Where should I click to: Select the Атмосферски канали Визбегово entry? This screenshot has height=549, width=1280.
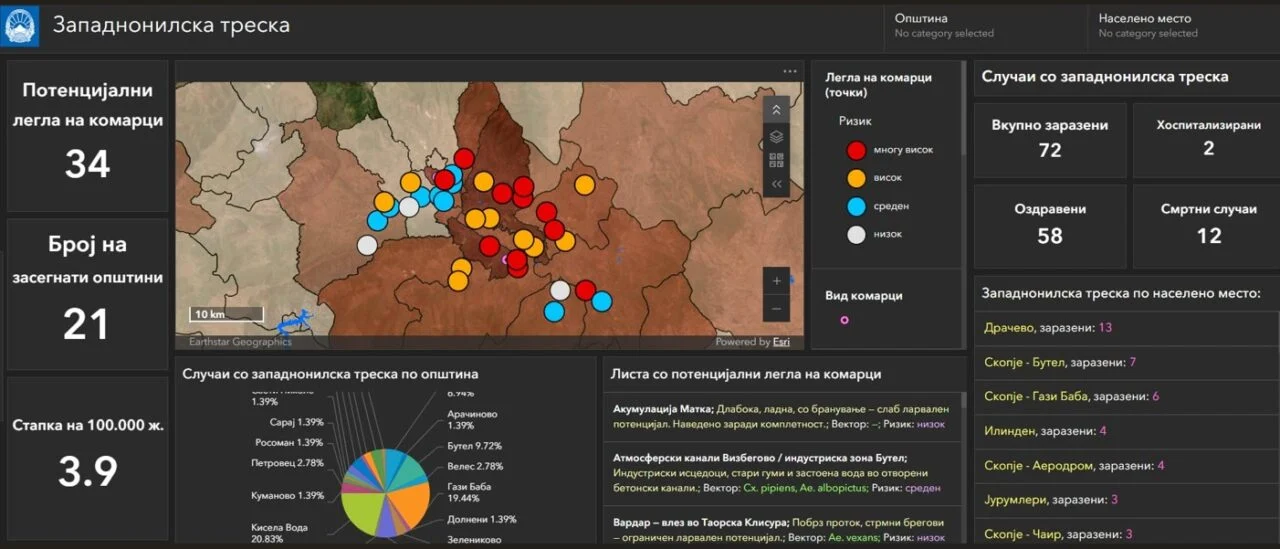(x=782, y=473)
